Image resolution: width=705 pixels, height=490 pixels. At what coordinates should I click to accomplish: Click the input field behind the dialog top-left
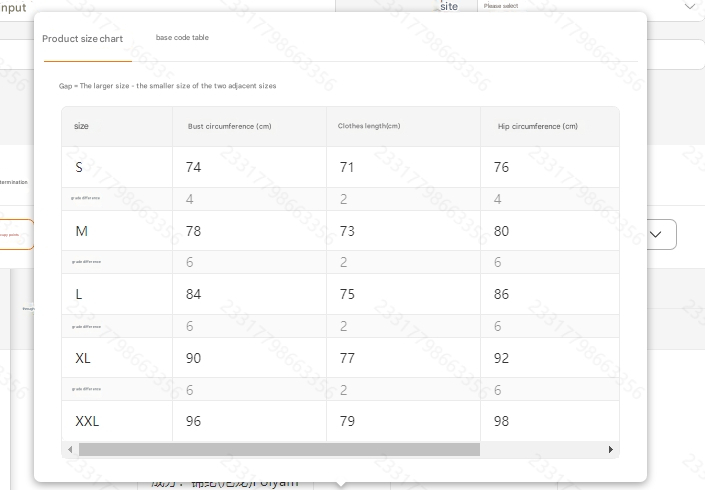coord(16,54)
